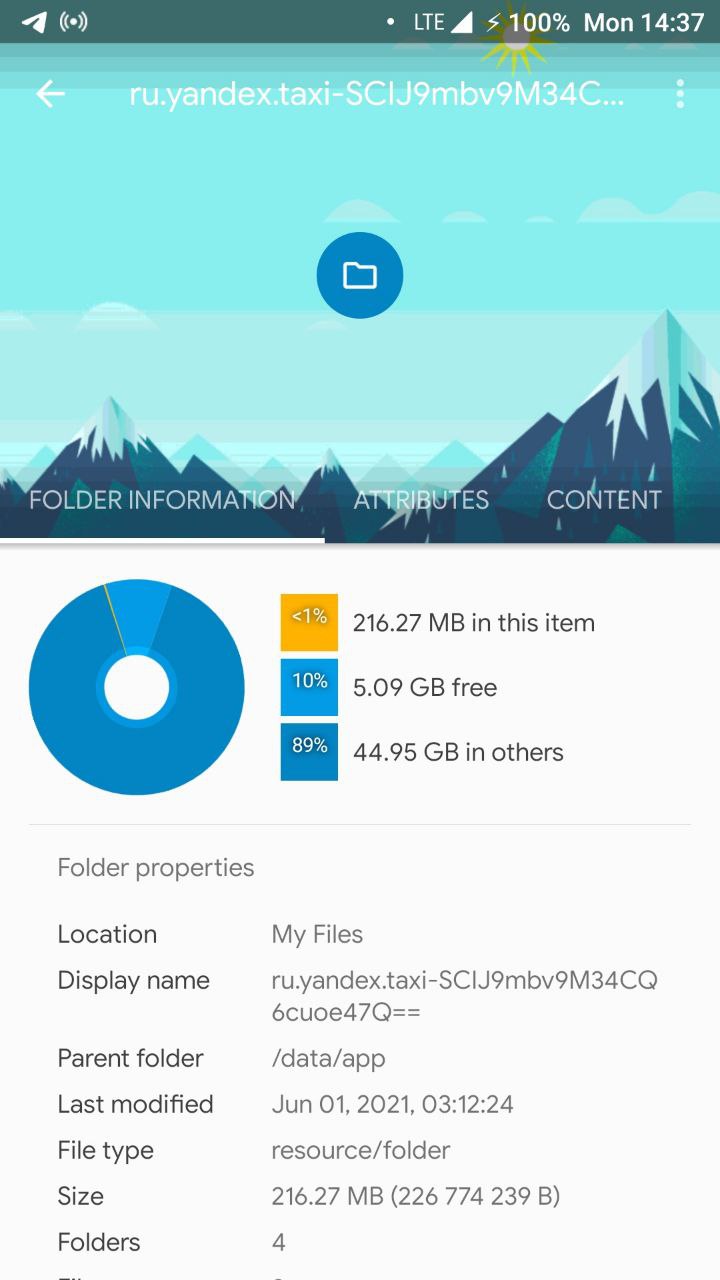720x1280 pixels.
Task: Tap the hotspot status icon
Action: tap(74, 22)
